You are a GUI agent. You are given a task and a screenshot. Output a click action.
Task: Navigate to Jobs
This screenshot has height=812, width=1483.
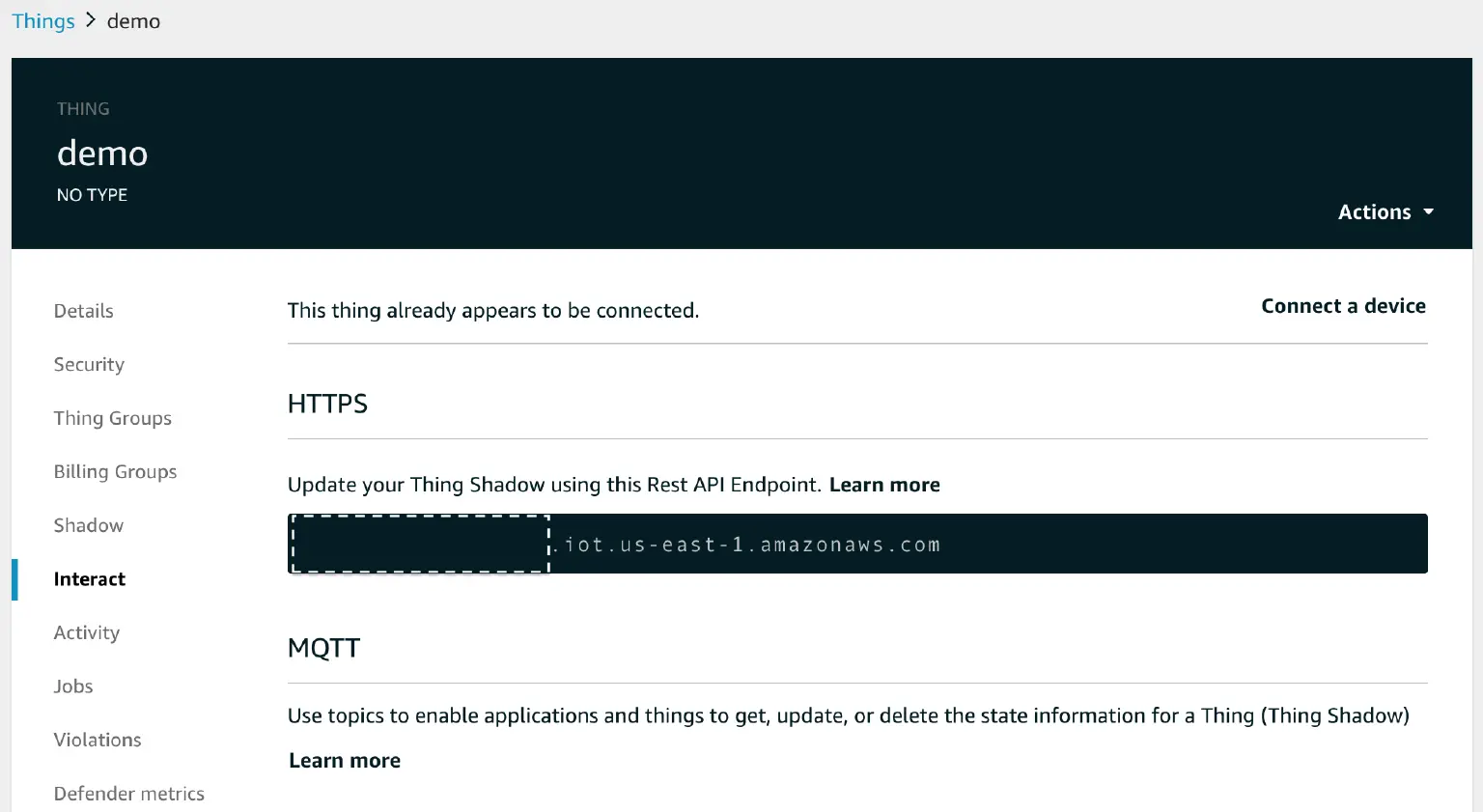(x=73, y=686)
